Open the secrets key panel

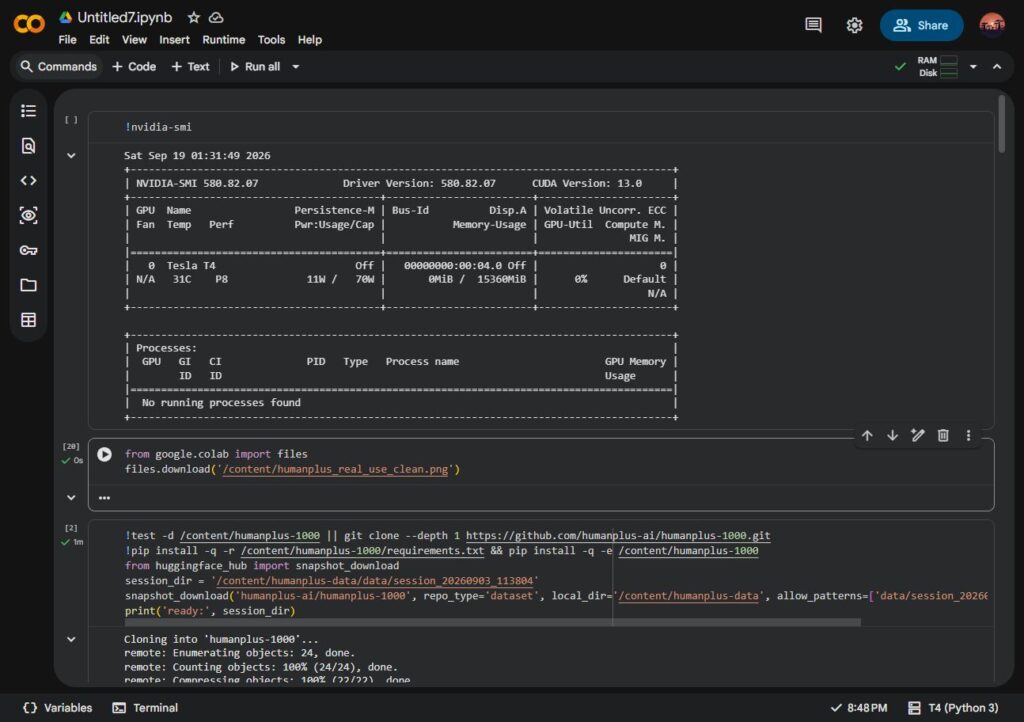point(28,250)
